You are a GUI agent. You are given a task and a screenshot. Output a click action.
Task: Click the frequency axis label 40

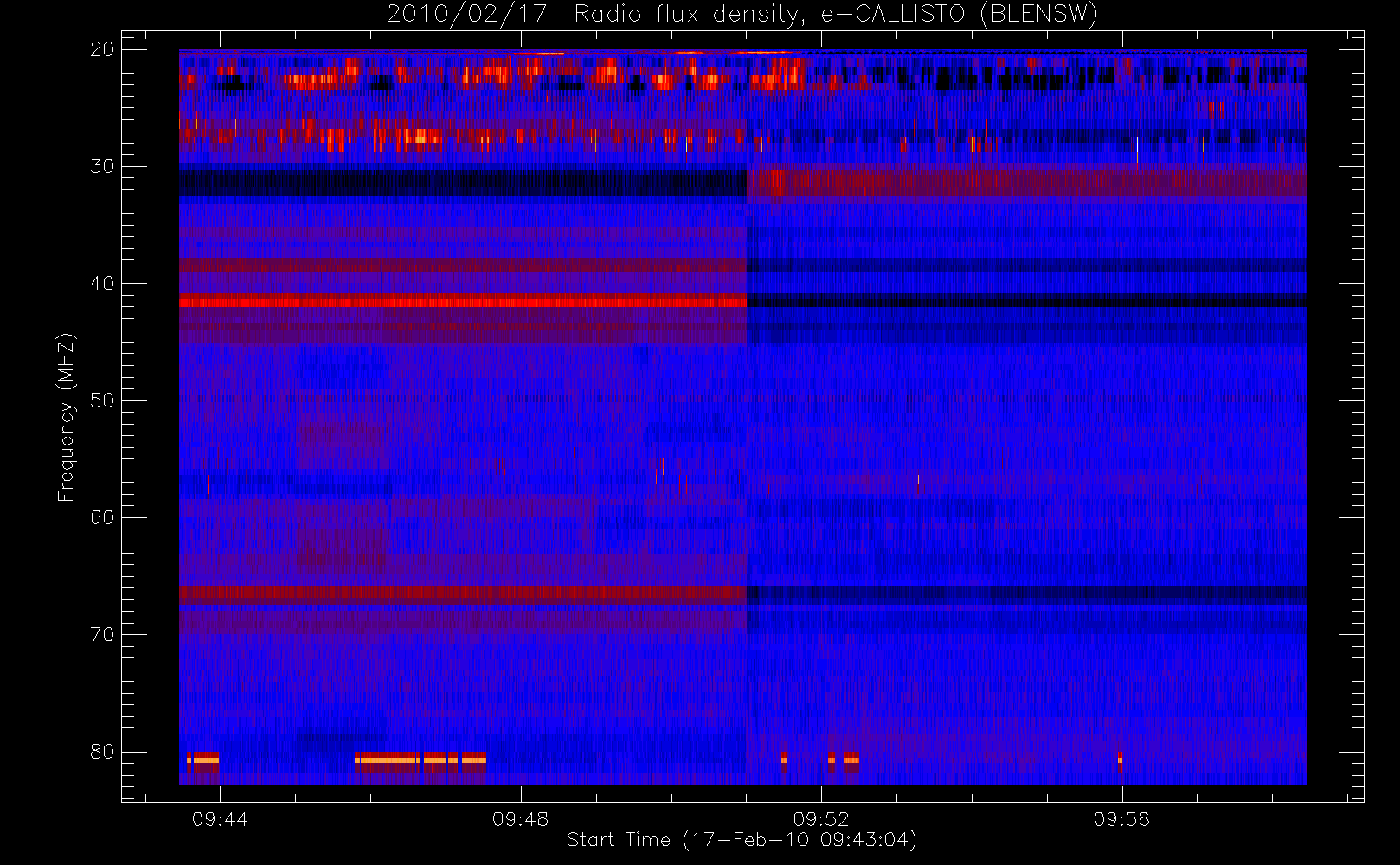pos(102,283)
